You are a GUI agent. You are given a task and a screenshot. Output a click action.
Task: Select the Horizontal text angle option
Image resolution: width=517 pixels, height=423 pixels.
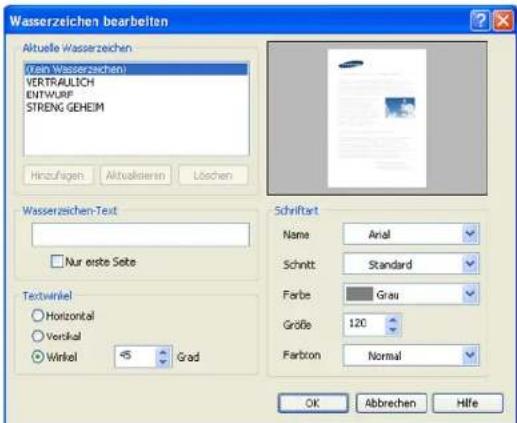(x=38, y=315)
